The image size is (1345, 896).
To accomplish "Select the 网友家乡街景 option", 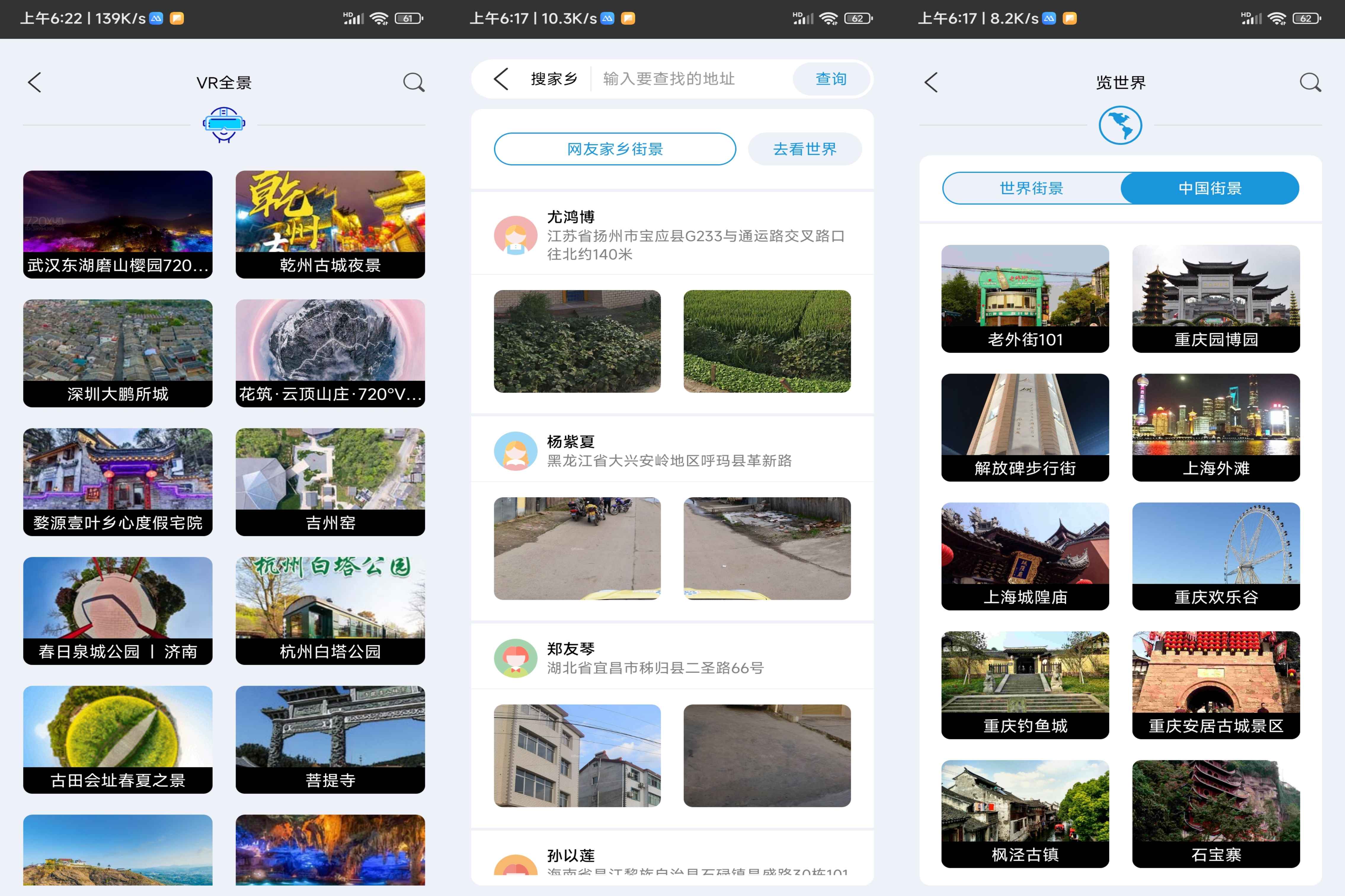I will pyautogui.click(x=615, y=149).
